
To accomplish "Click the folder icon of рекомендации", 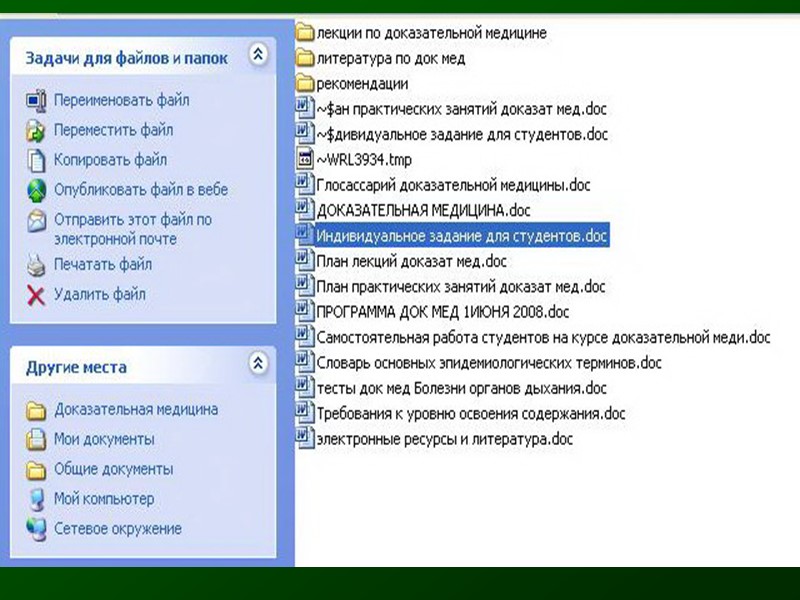I will pos(305,83).
